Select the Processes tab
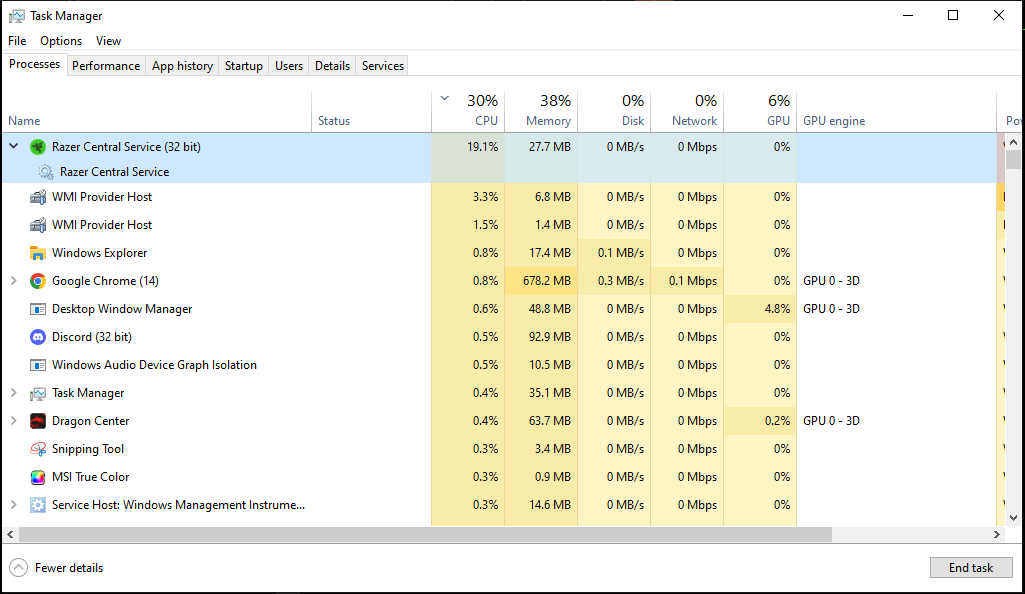Screen dimensions: 1025x594 (x=35, y=64)
